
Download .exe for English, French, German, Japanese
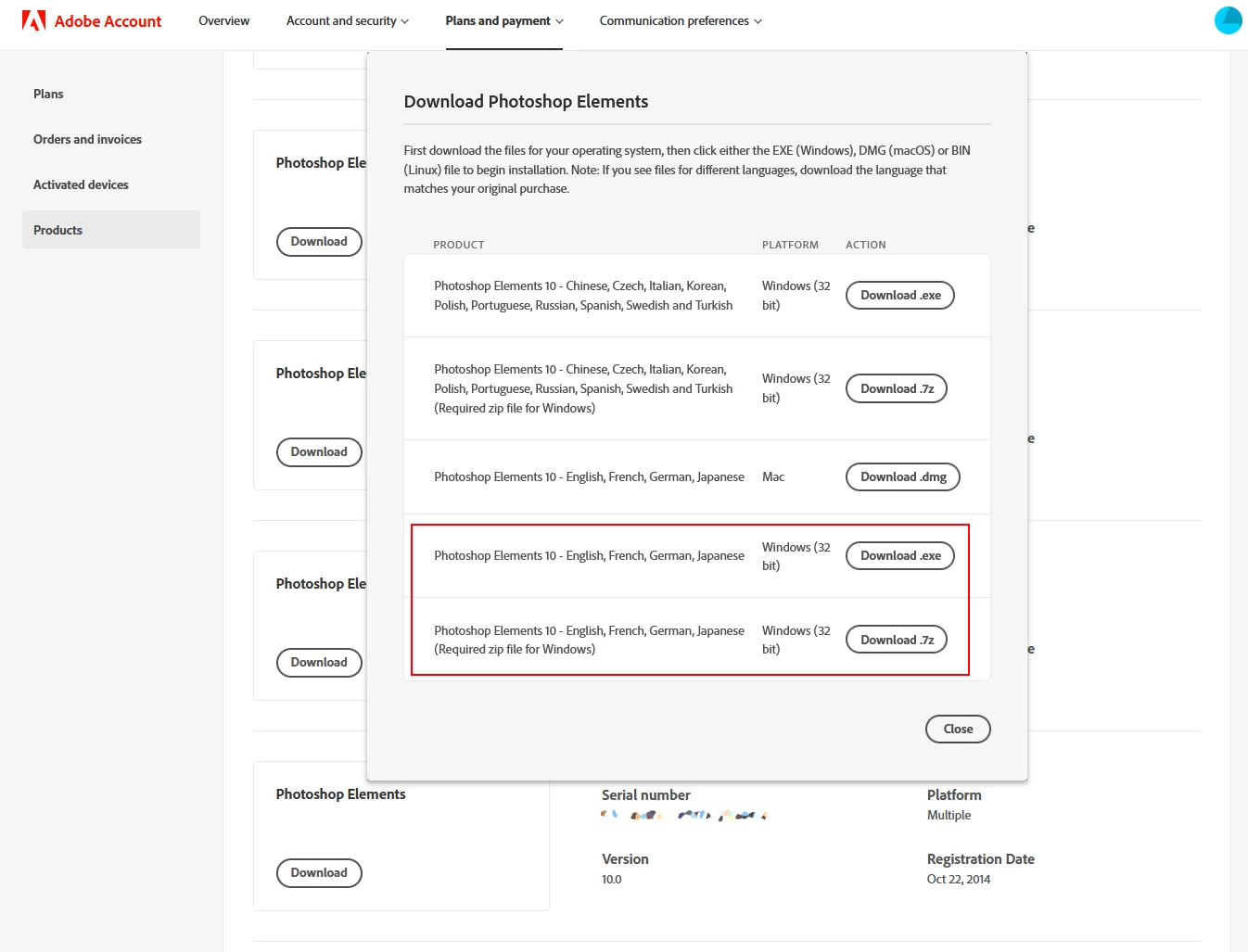[900, 556]
